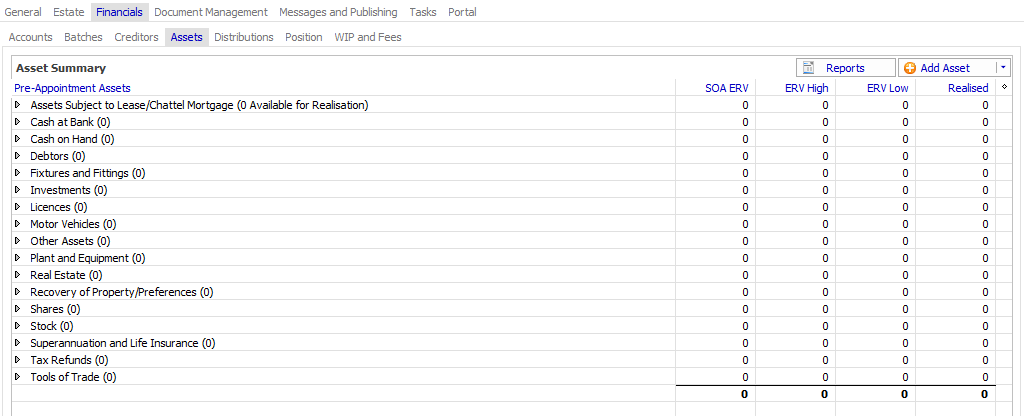The image size is (1024, 416).
Task: Select the Distributions sub-tab
Action: tap(243, 37)
